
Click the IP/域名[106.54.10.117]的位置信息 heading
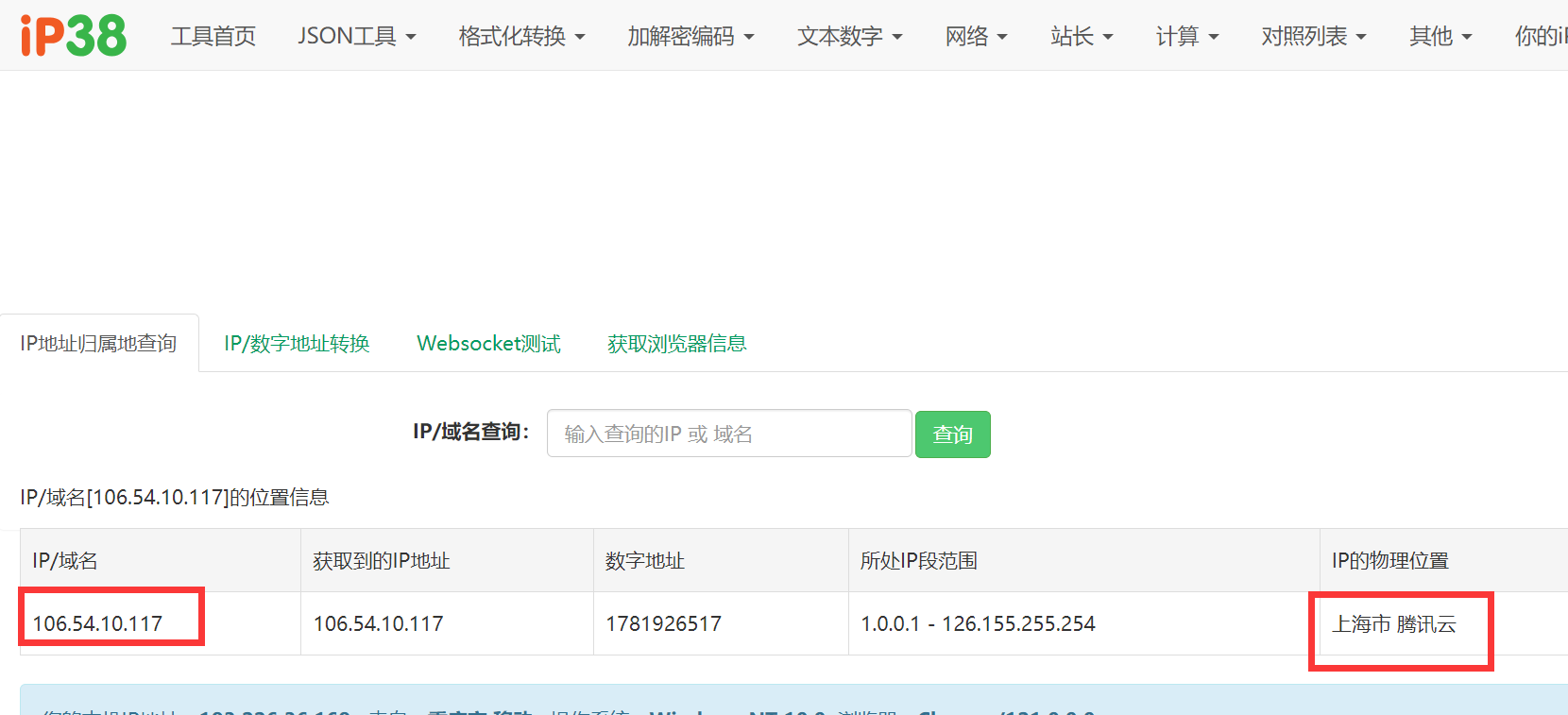[x=175, y=497]
